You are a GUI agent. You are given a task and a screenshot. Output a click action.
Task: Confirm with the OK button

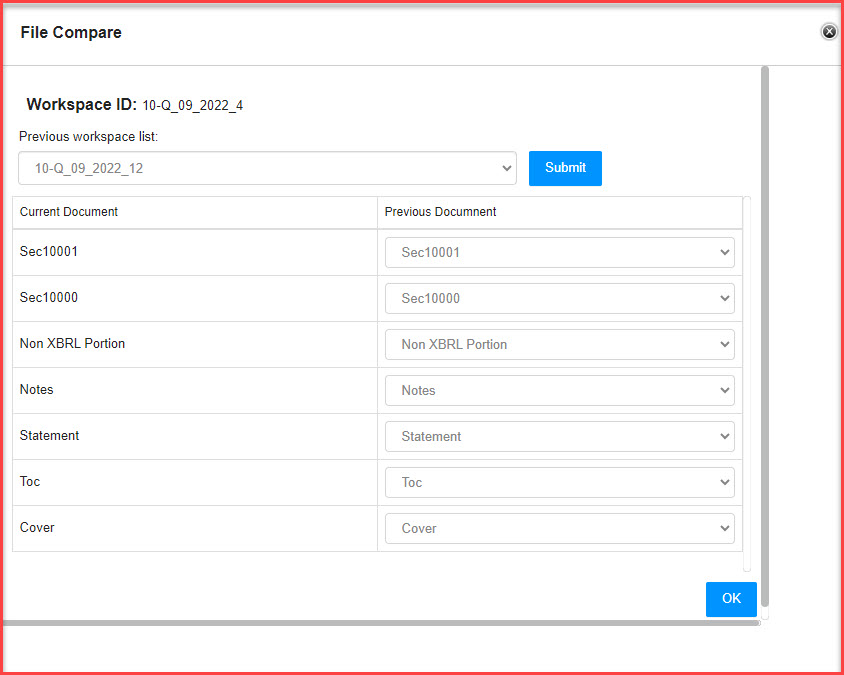coord(731,599)
